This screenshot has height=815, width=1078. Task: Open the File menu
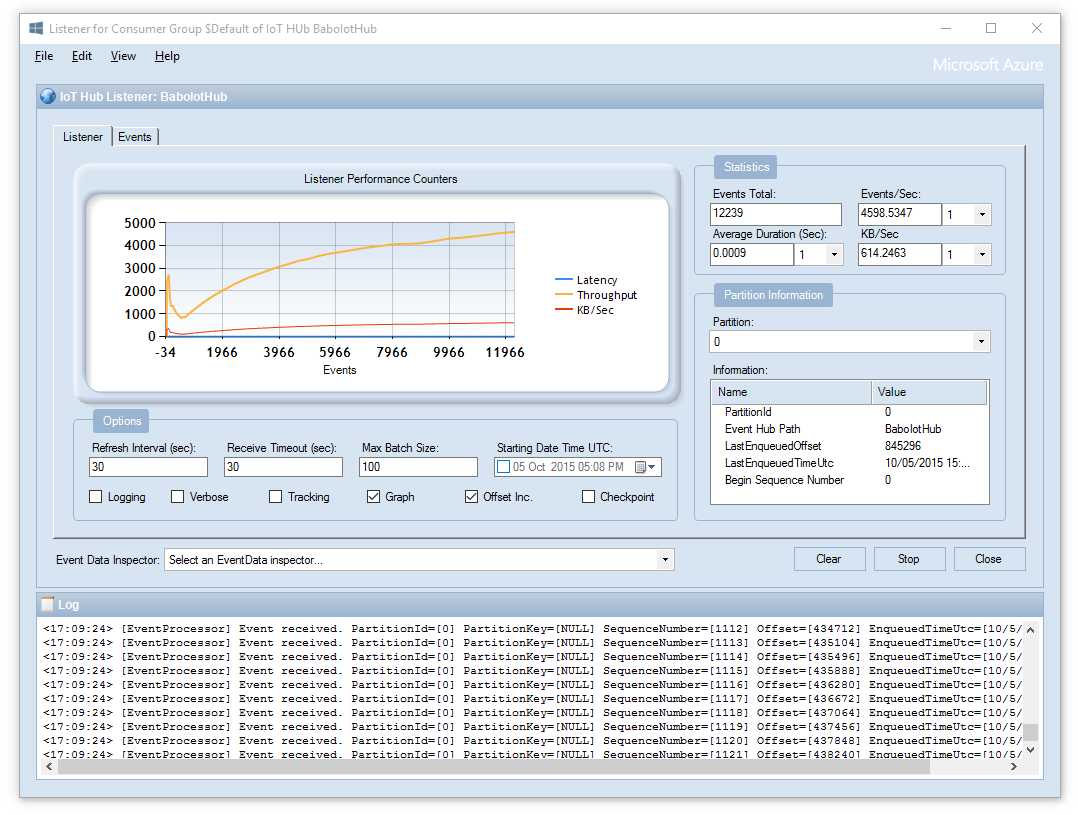44,56
